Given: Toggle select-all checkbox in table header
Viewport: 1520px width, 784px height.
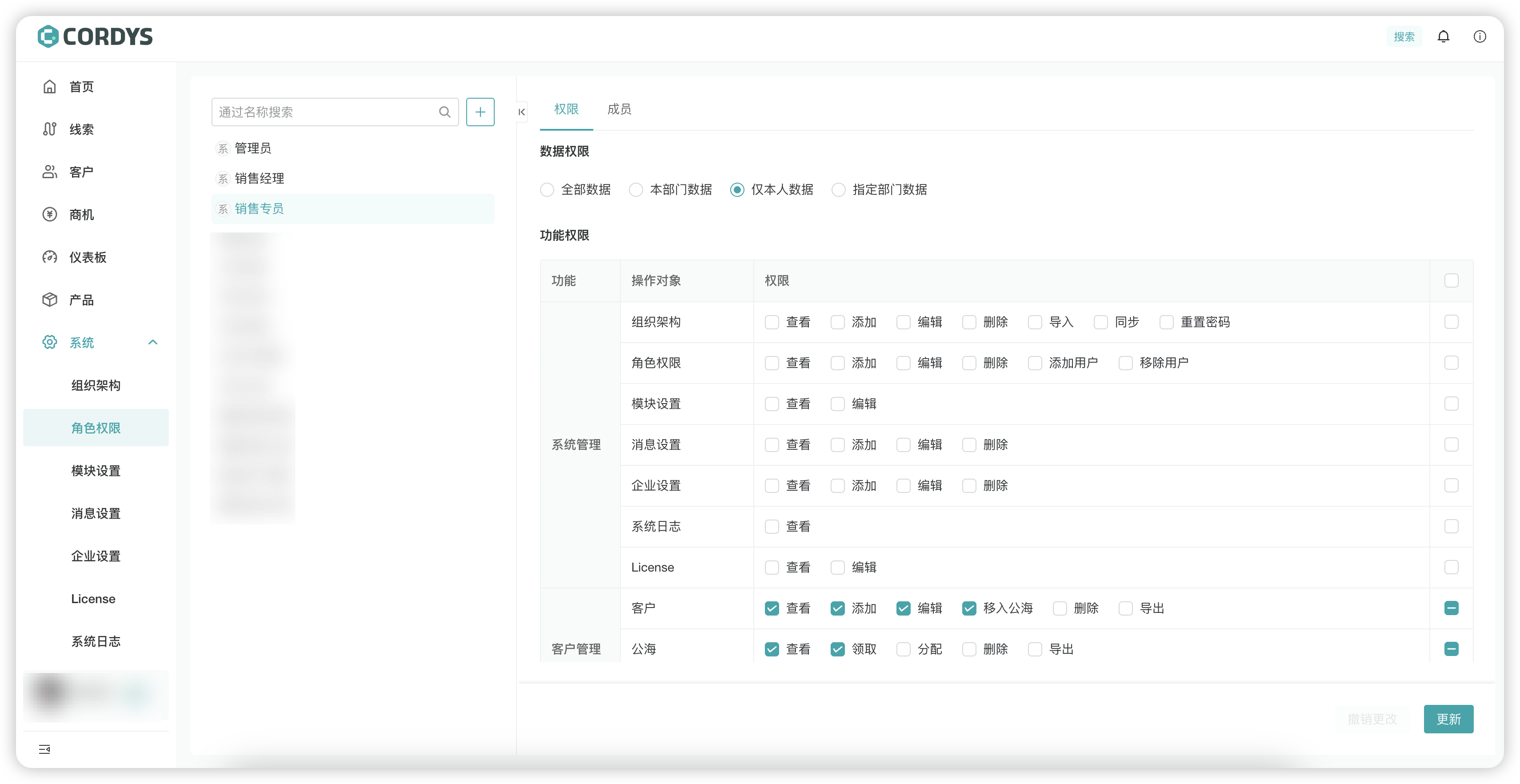Looking at the screenshot, I should (x=1451, y=281).
